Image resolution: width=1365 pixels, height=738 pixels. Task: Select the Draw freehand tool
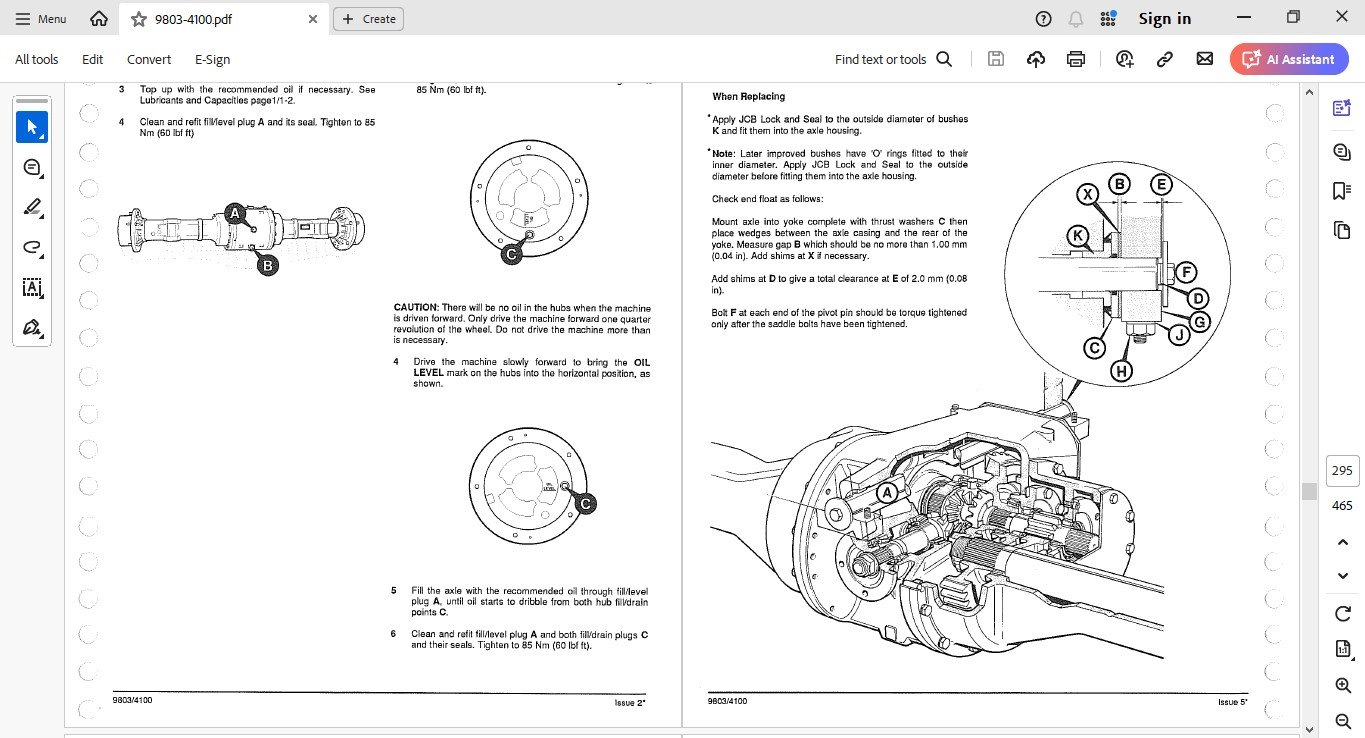coord(32,247)
